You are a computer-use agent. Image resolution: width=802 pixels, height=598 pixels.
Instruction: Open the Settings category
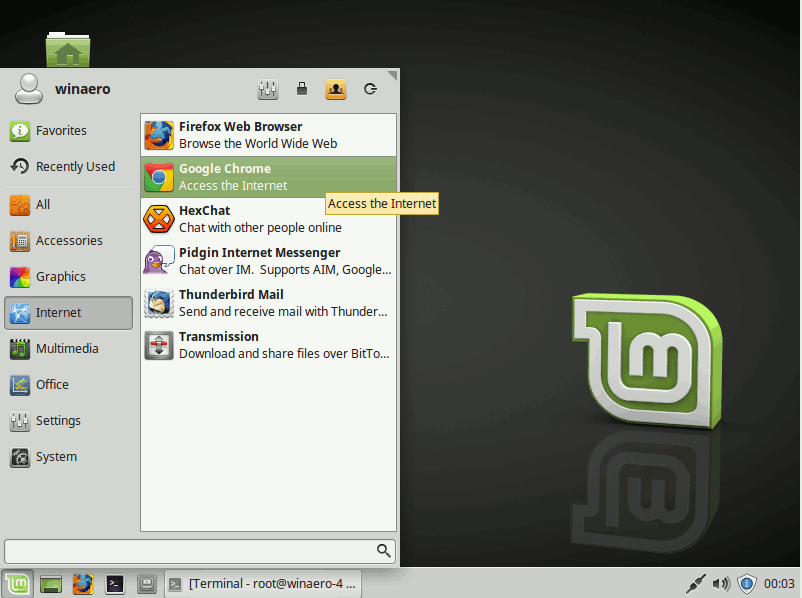[x=69, y=420]
